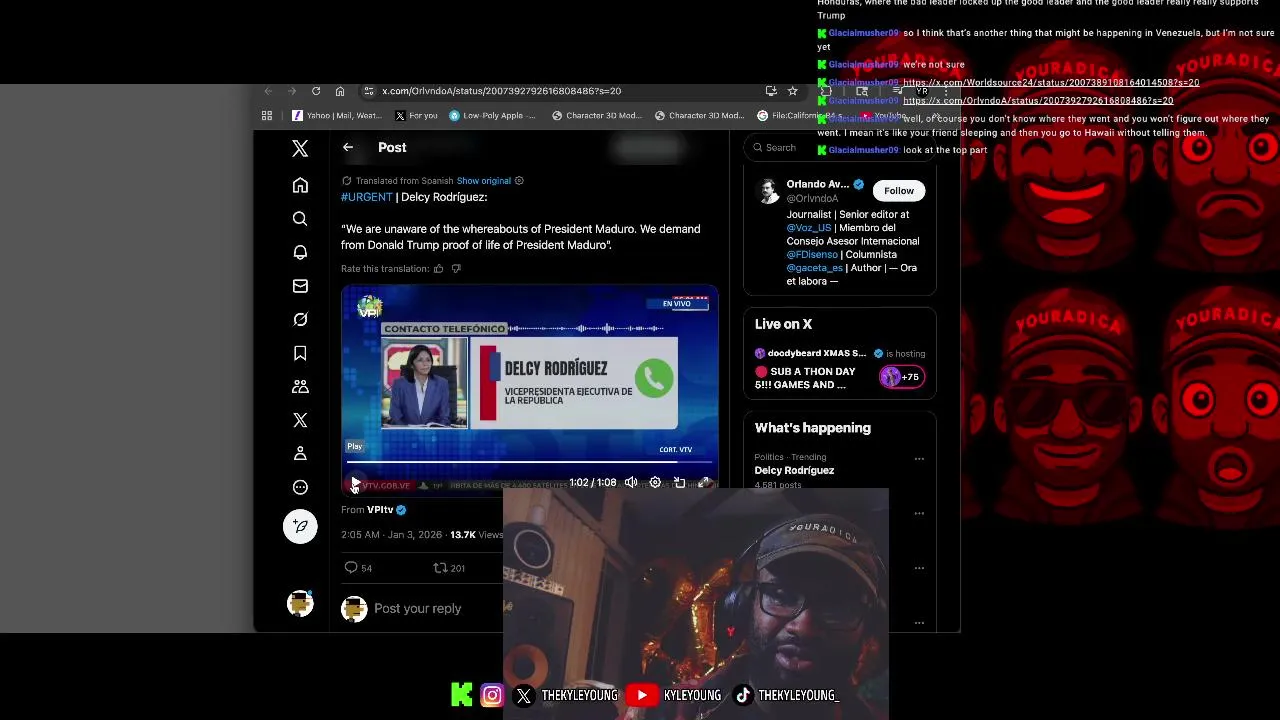Open the @gaceta_es mention
The height and width of the screenshot is (720, 1280).
[814, 268]
